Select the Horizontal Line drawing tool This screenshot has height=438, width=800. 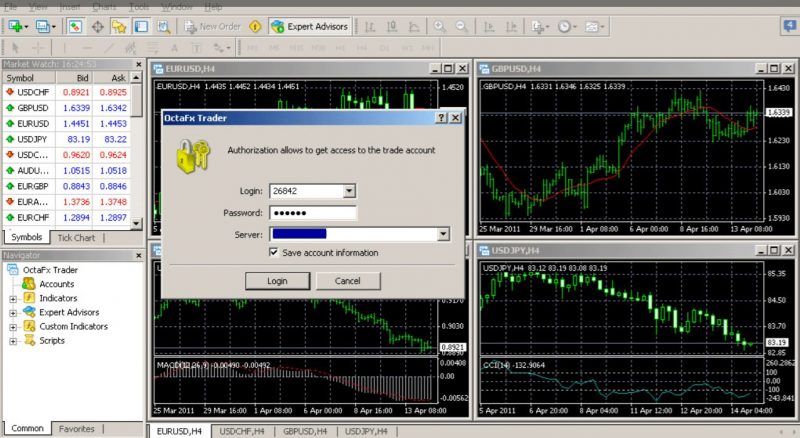coord(87,48)
